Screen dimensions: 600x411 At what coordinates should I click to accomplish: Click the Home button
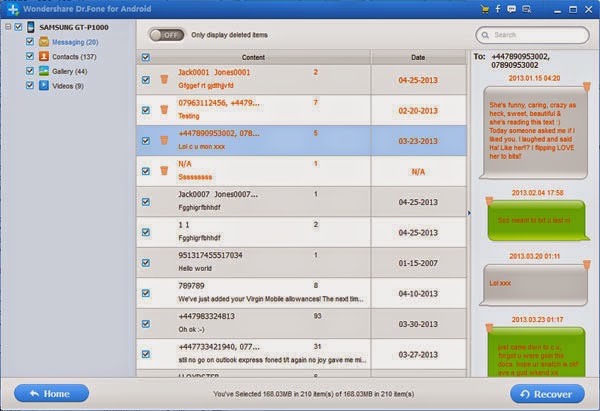click(51, 393)
